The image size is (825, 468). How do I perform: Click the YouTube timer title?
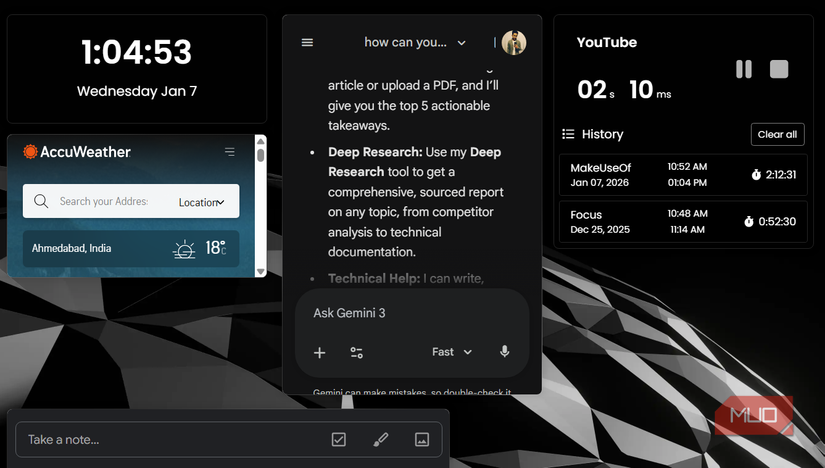point(607,43)
